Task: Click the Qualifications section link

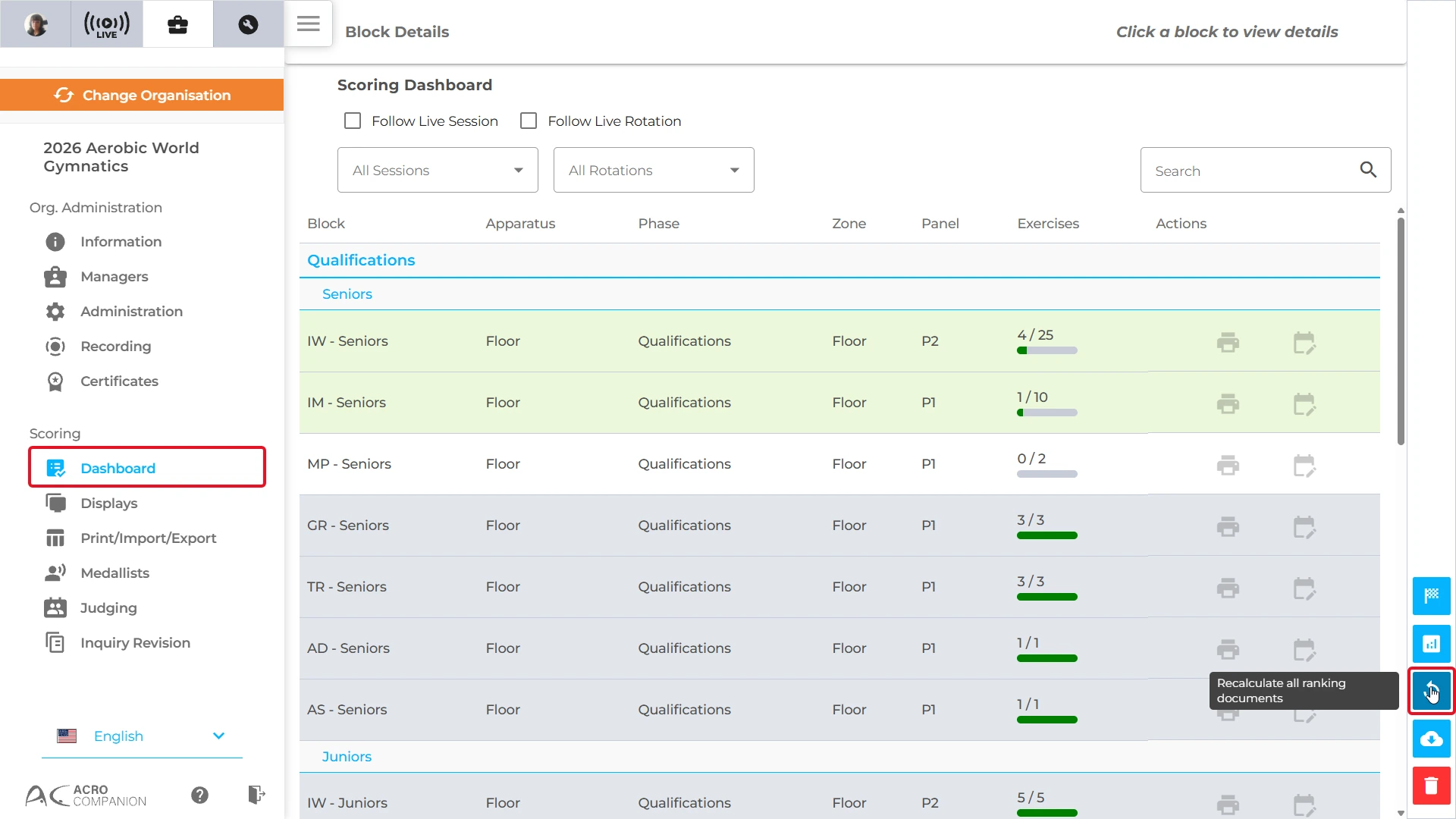Action: [361, 260]
